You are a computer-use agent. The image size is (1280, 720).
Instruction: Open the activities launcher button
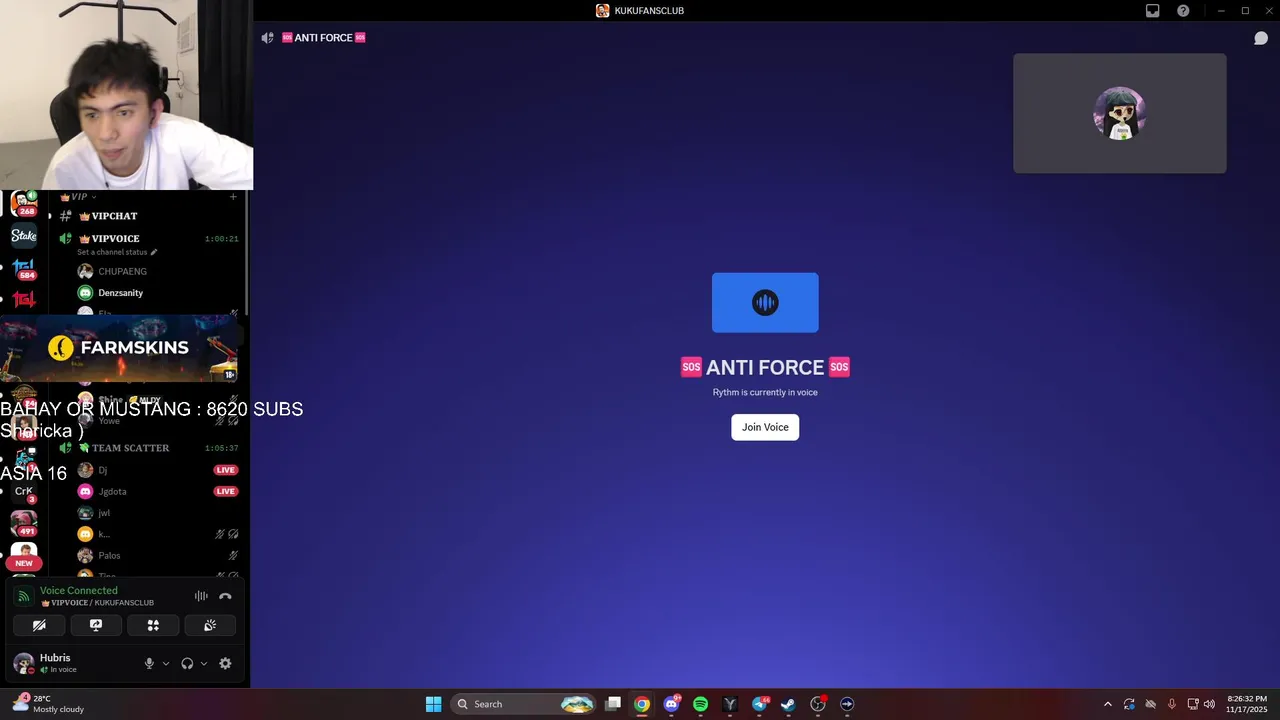click(x=153, y=625)
